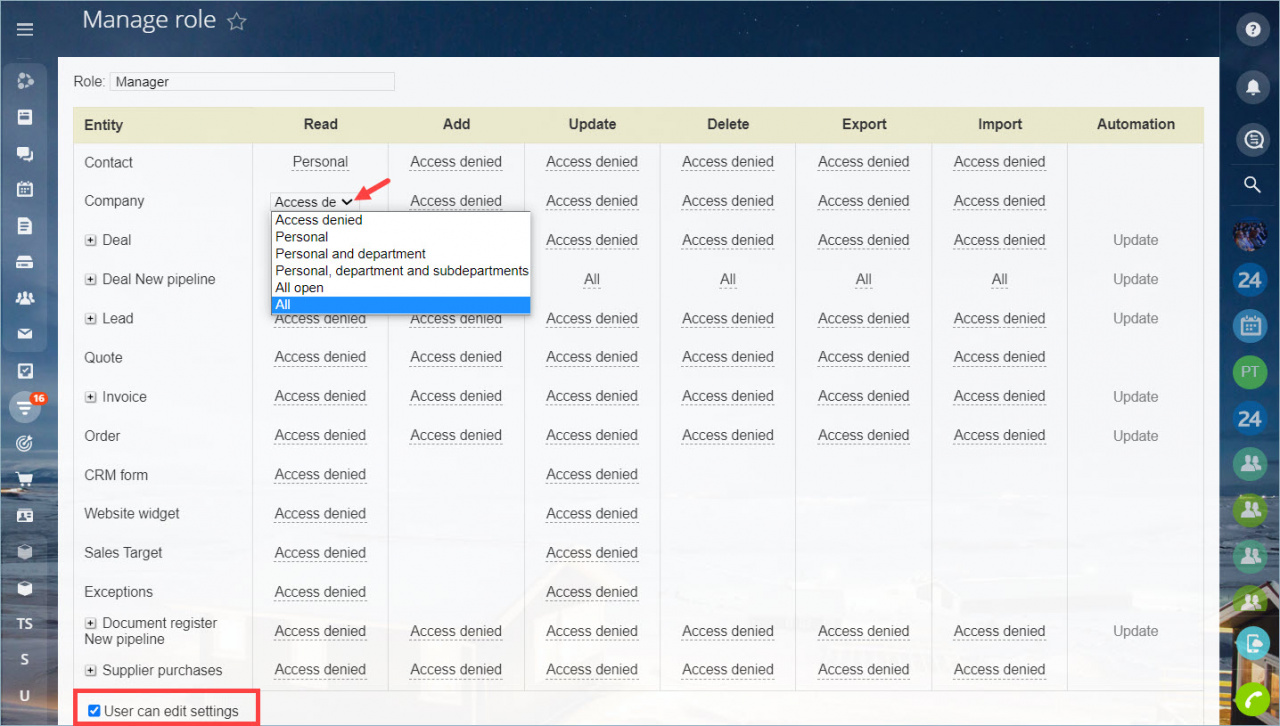The height and width of the screenshot is (726, 1280).
Task: Edit Sales Target Read Access denied permission
Action: (x=320, y=553)
